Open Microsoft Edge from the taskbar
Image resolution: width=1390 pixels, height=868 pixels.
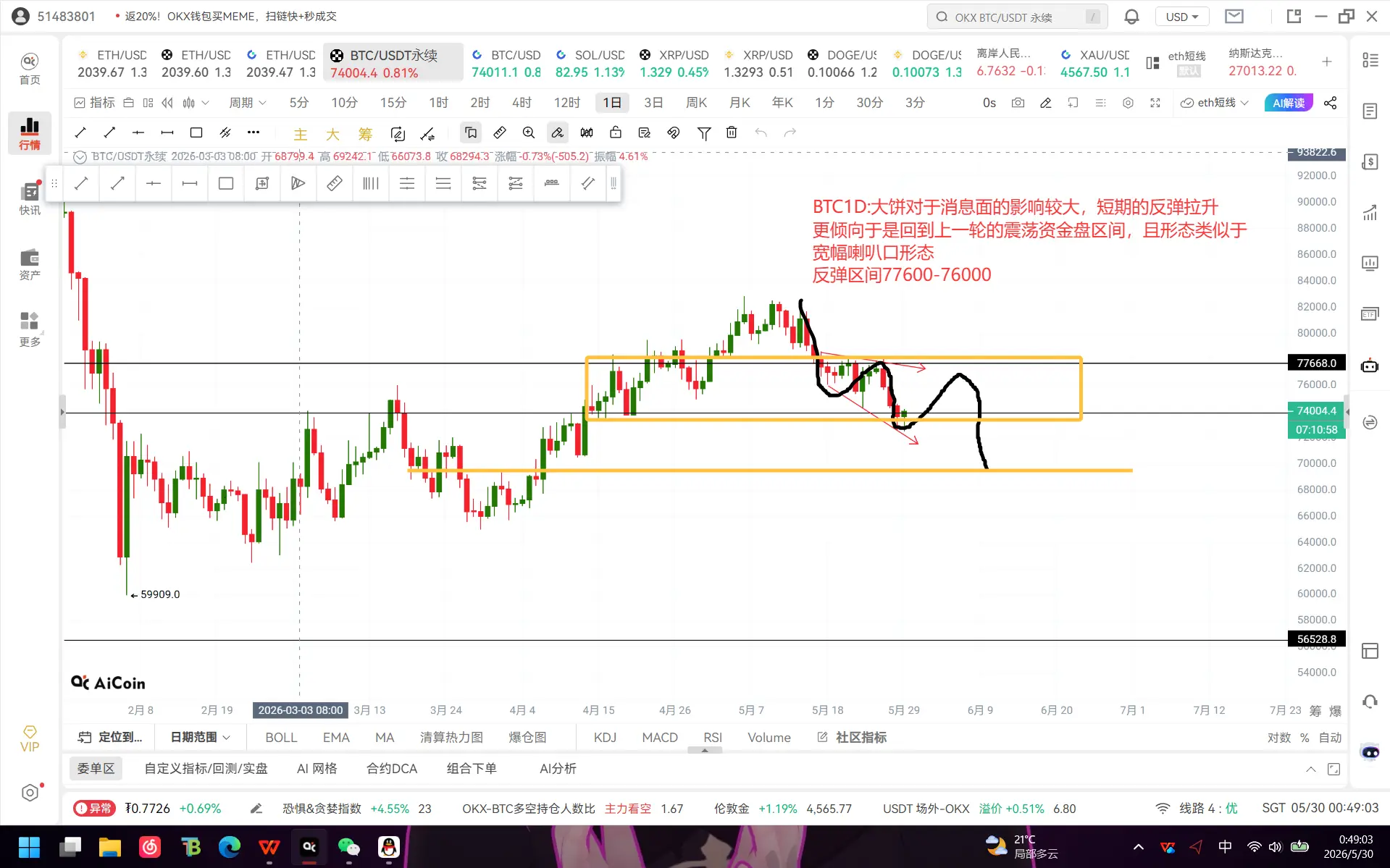tap(229, 846)
